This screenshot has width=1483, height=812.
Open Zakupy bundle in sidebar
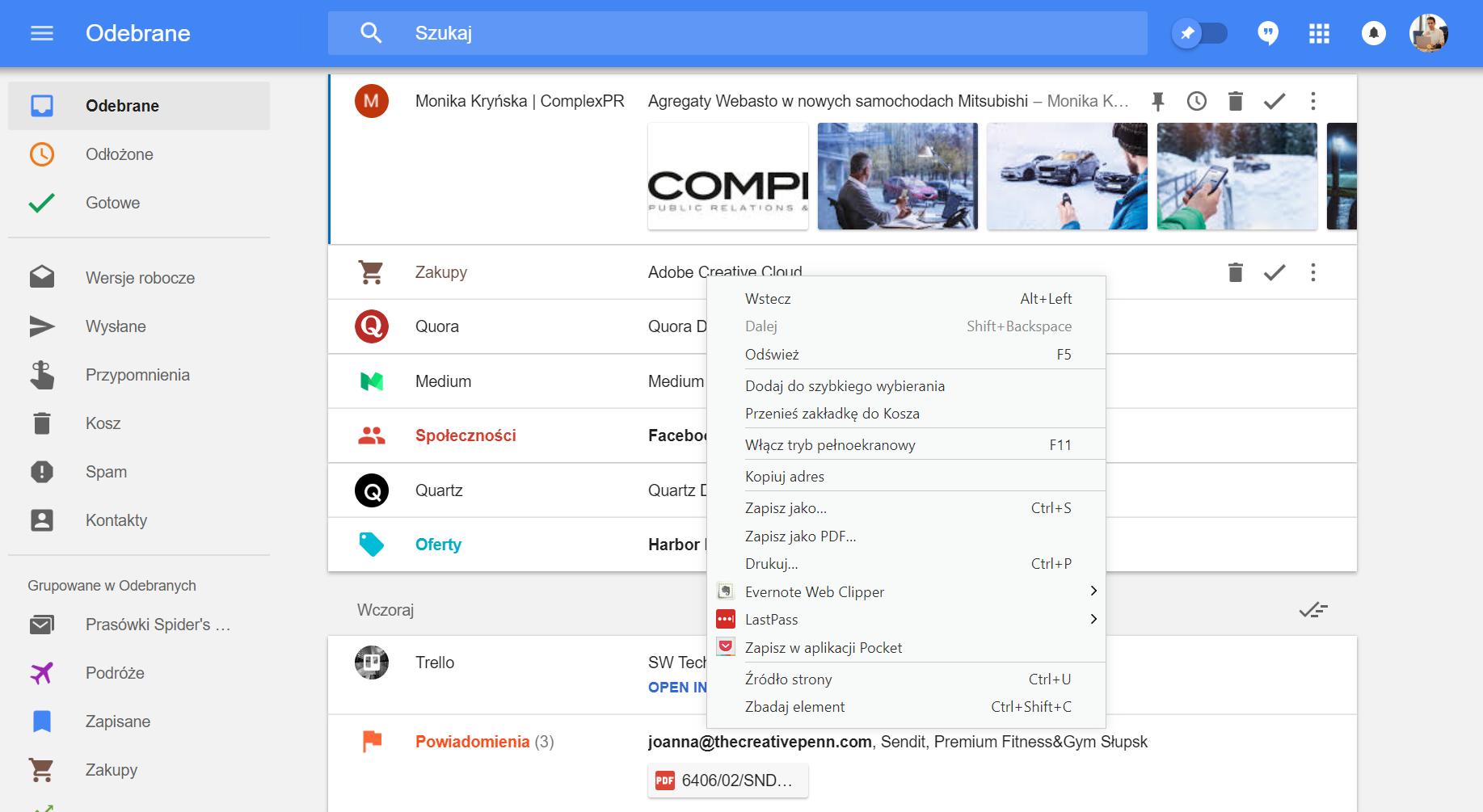[x=139, y=770]
